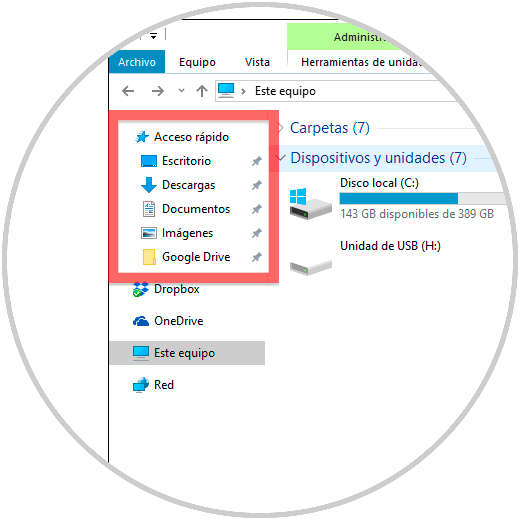Click the Este equipo address bar
520x520 pixels.
pyautogui.click(x=335, y=91)
